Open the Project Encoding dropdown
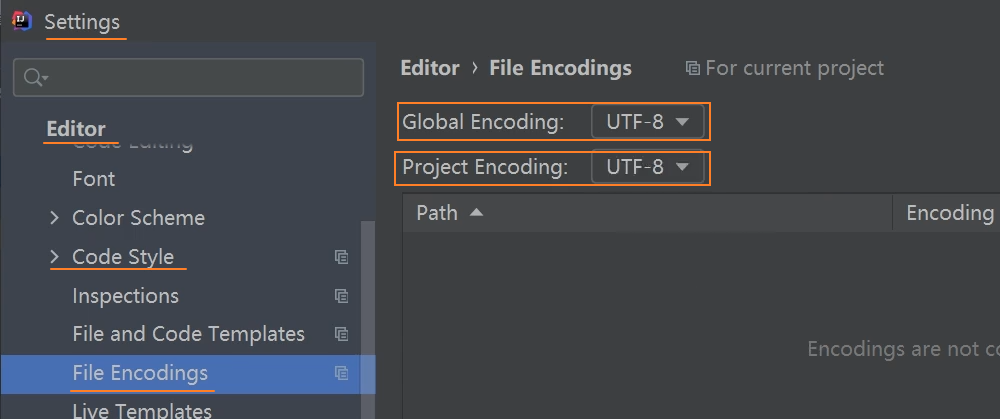The width and height of the screenshot is (1000, 419). [649, 167]
